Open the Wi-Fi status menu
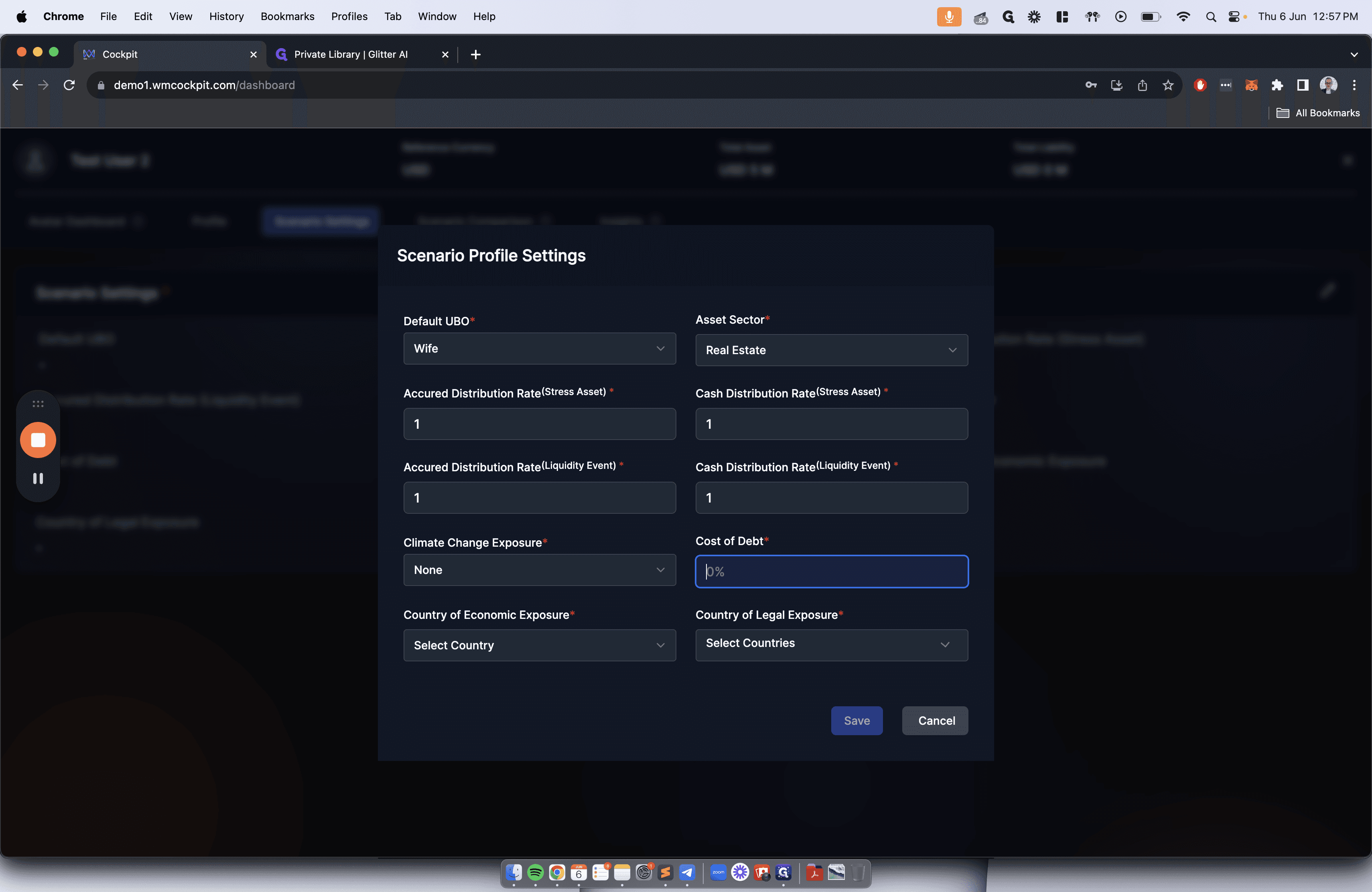 1183,17
